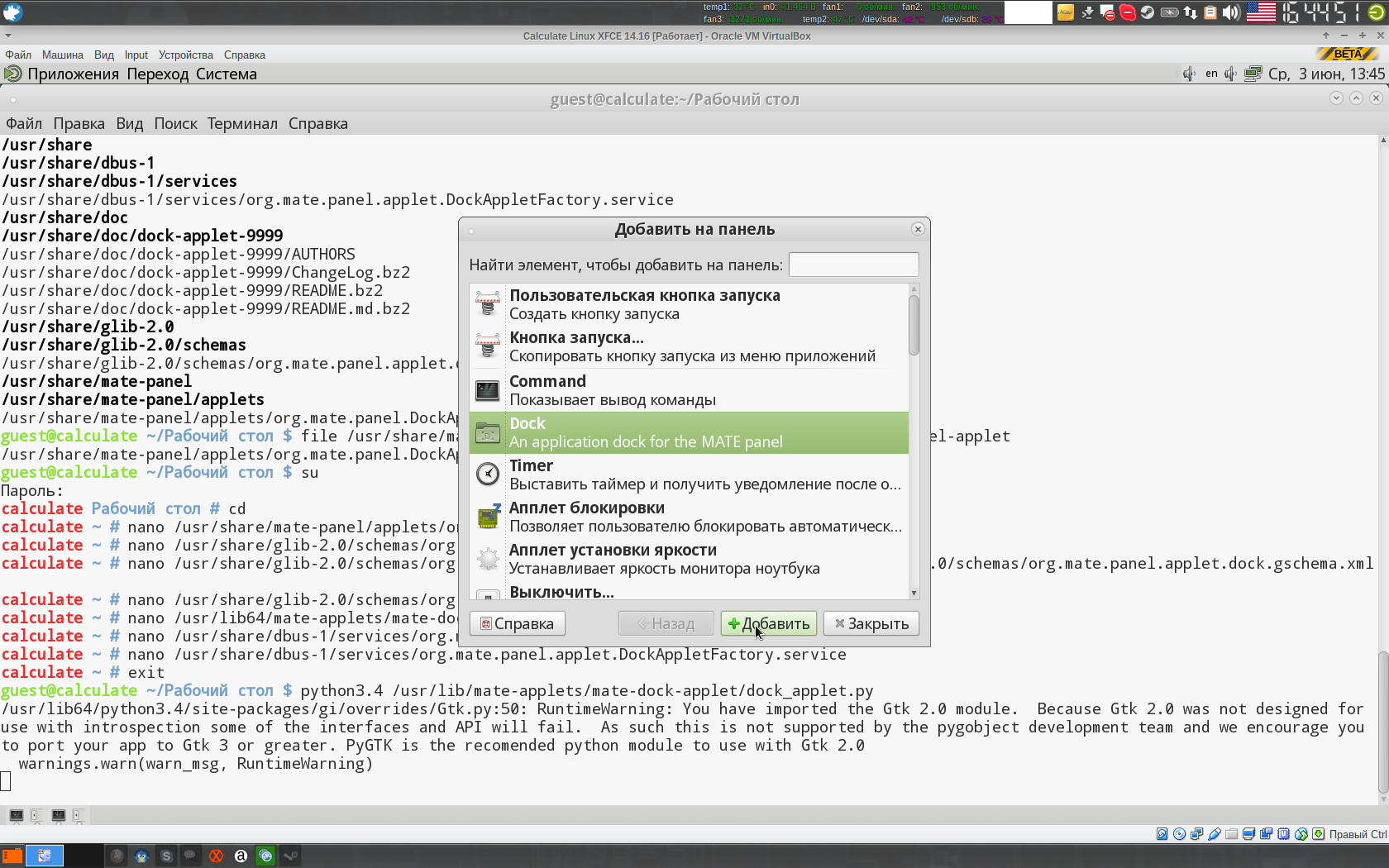Image resolution: width=1389 pixels, height=868 pixels.
Task: Click the Command applet monitor icon
Action: [487, 389]
